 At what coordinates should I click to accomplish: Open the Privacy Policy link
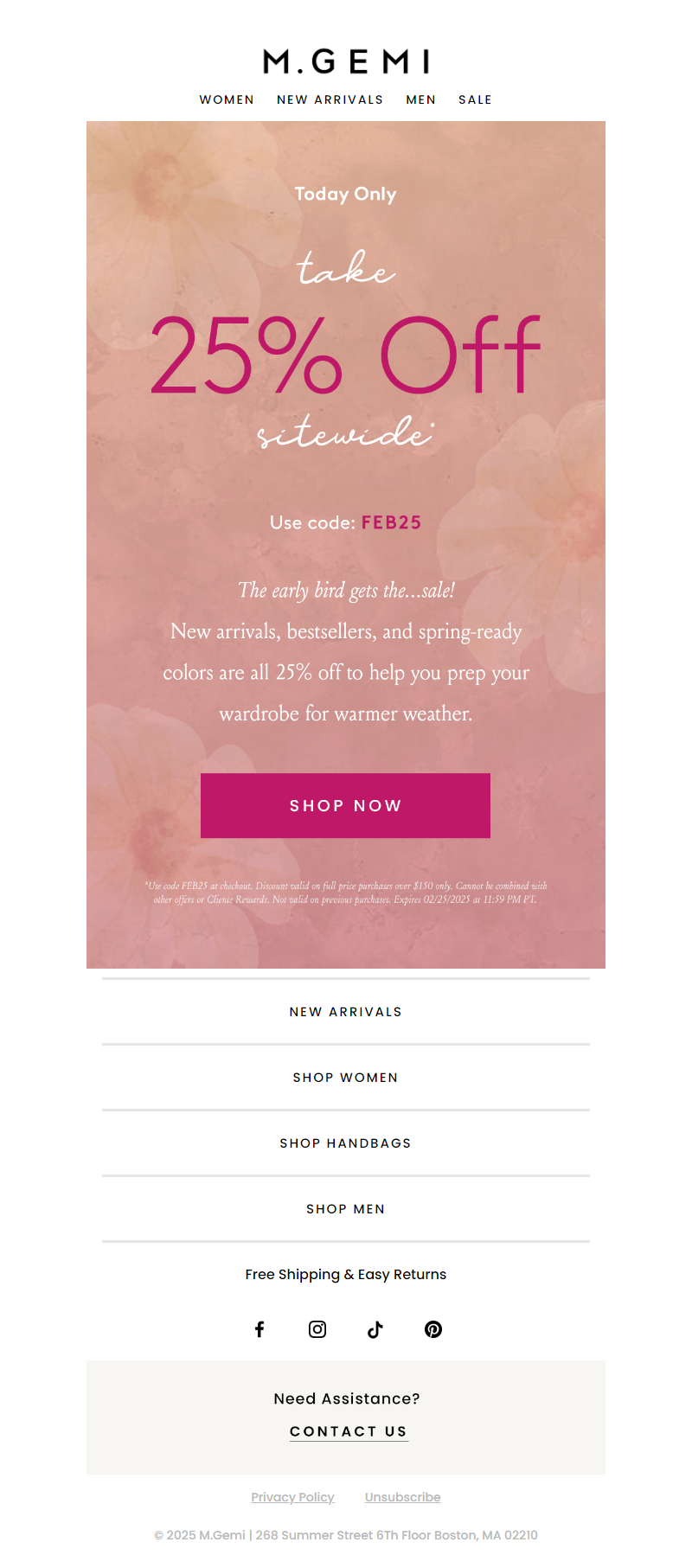[292, 1497]
